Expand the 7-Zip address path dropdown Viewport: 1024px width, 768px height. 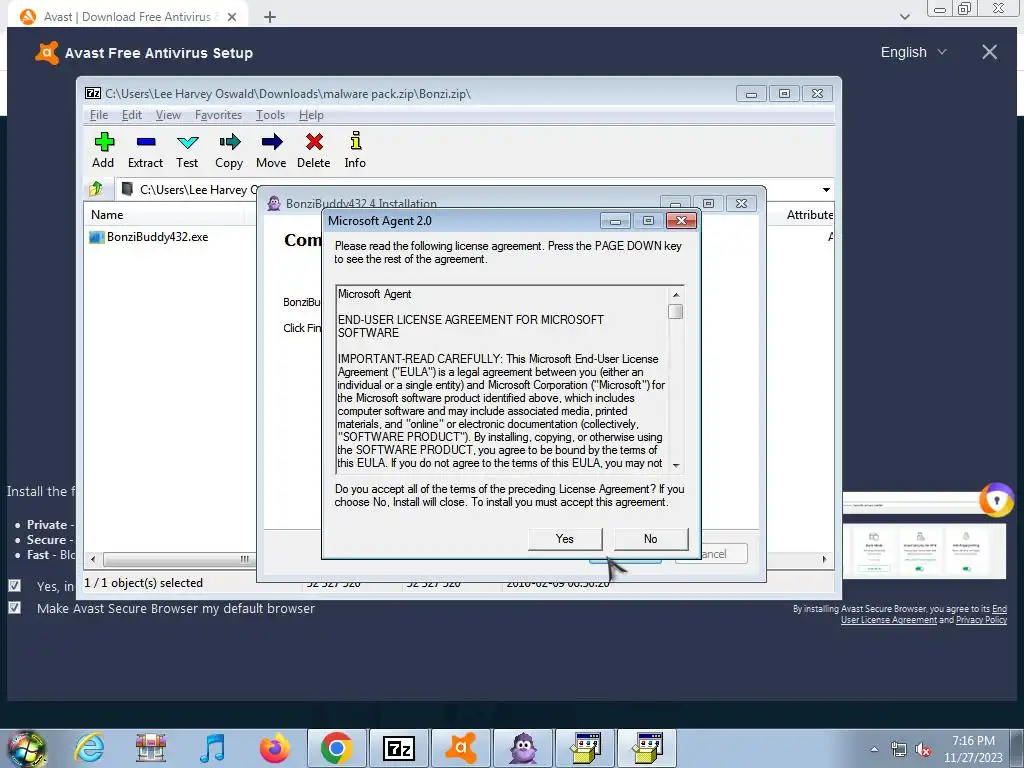point(826,189)
